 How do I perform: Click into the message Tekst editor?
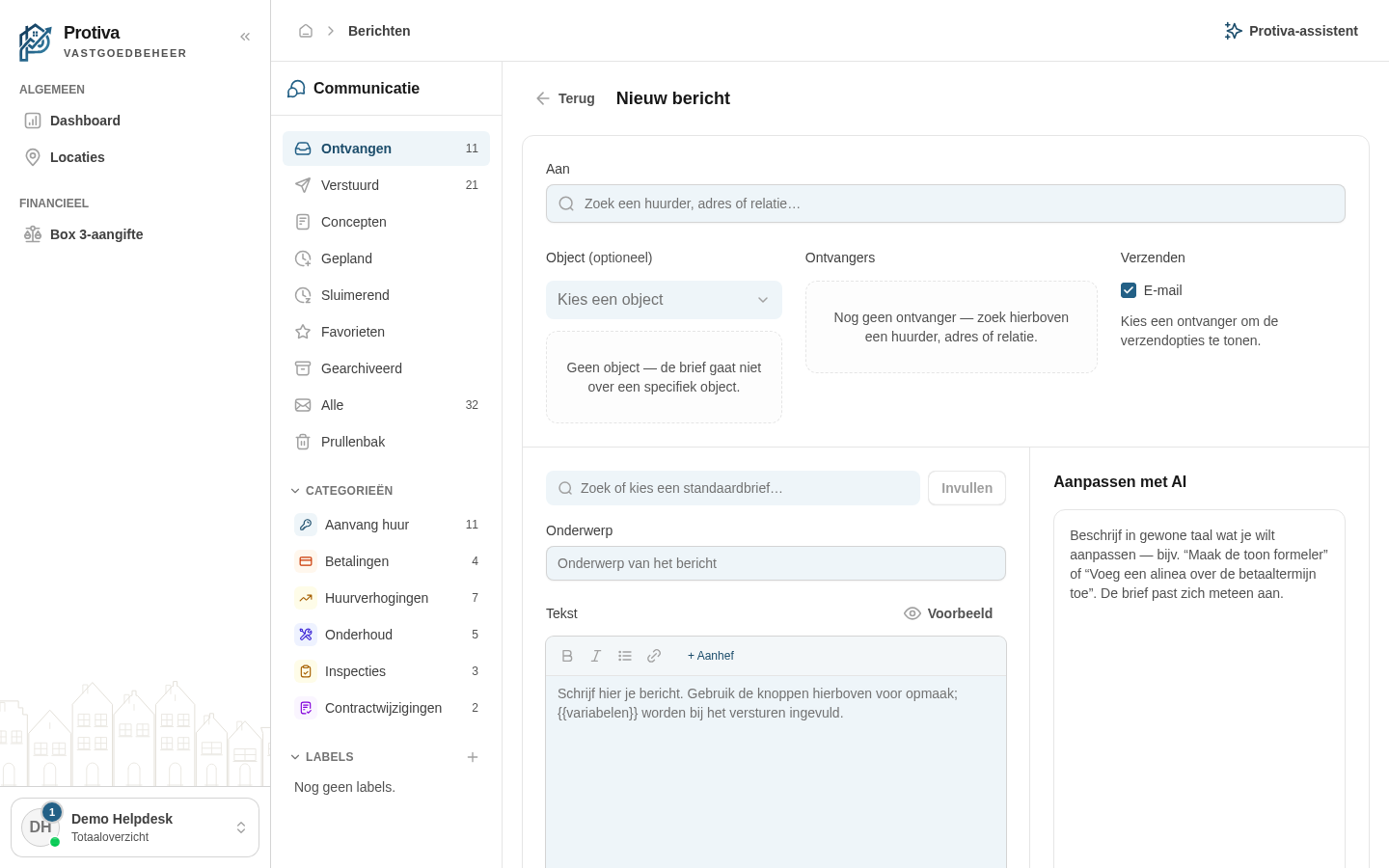click(x=776, y=772)
